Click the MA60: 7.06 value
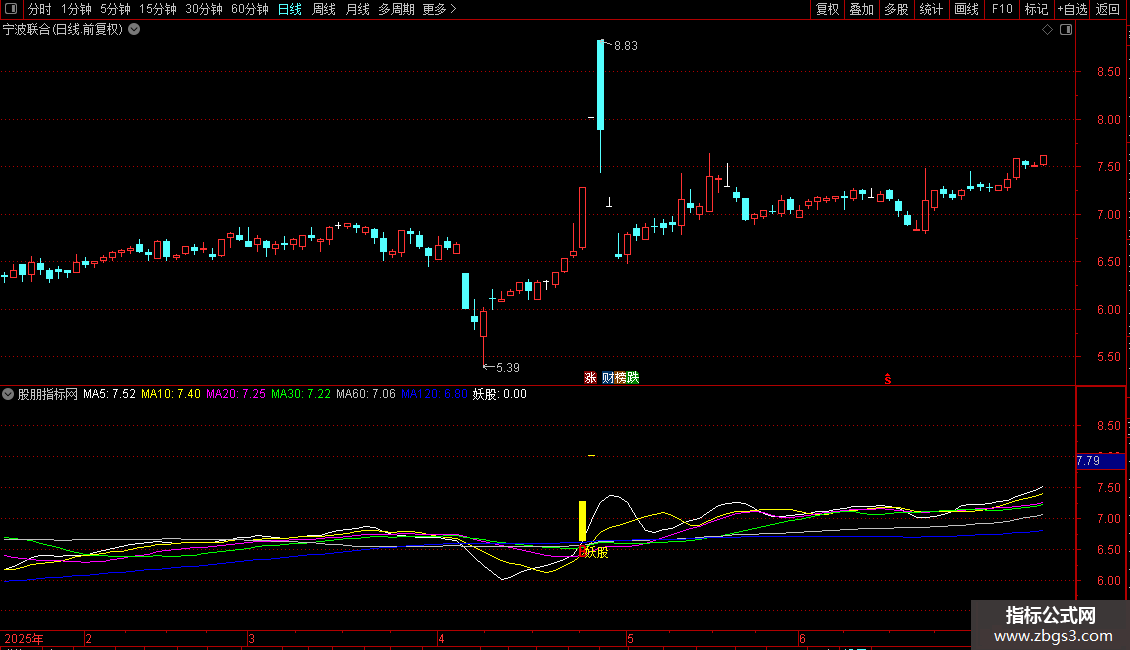1130x650 pixels. (366, 394)
